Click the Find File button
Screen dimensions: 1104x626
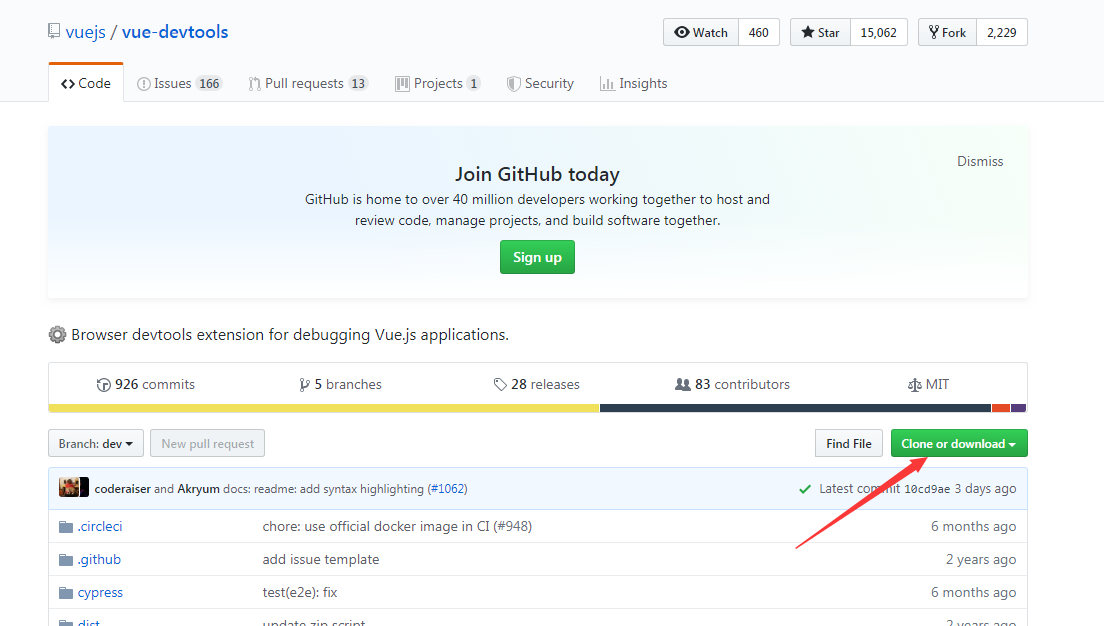849,444
